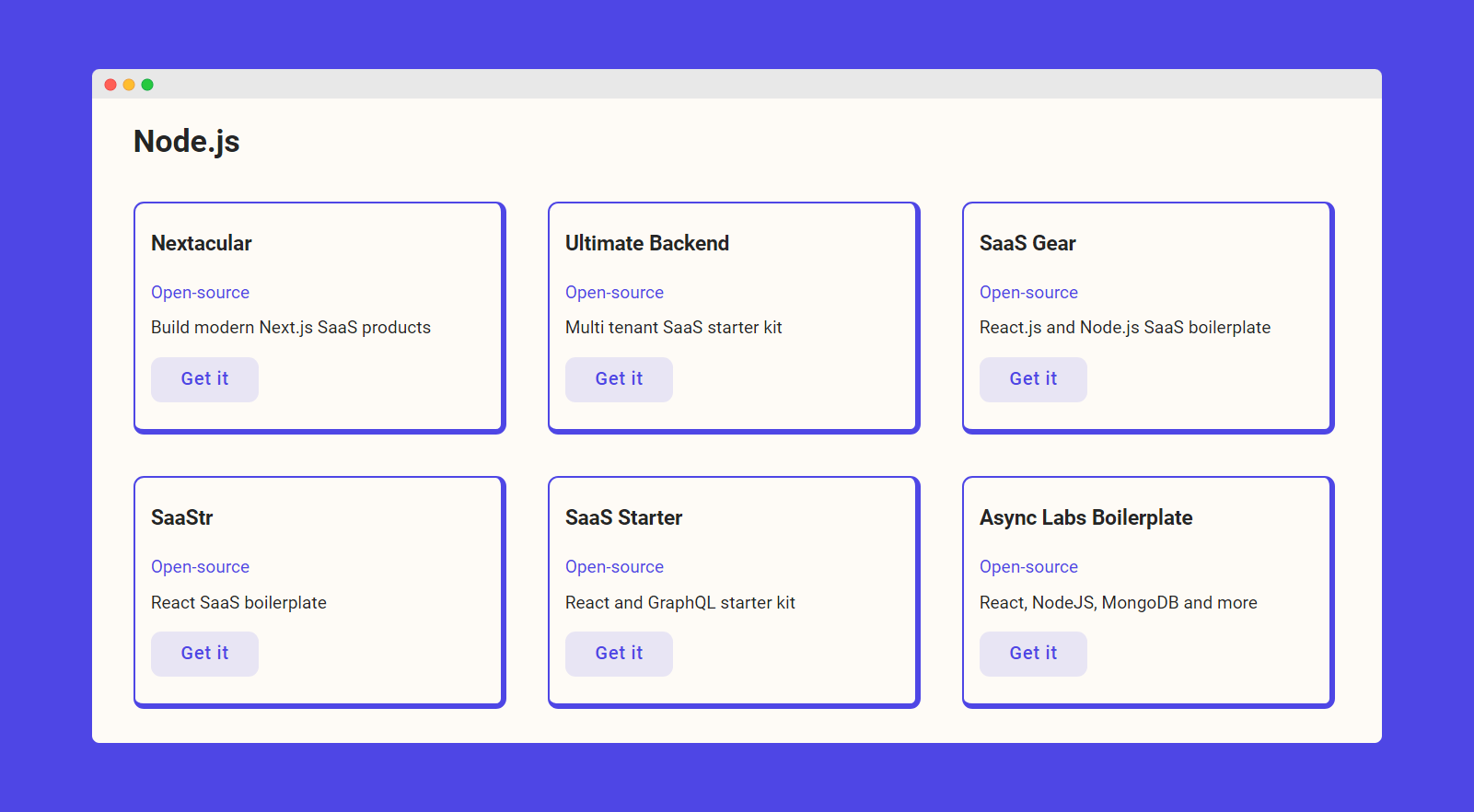Image resolution: width=1474 pixels, height=812 pixels.
Task: Open the Nextacular card title
Action: 201,243
